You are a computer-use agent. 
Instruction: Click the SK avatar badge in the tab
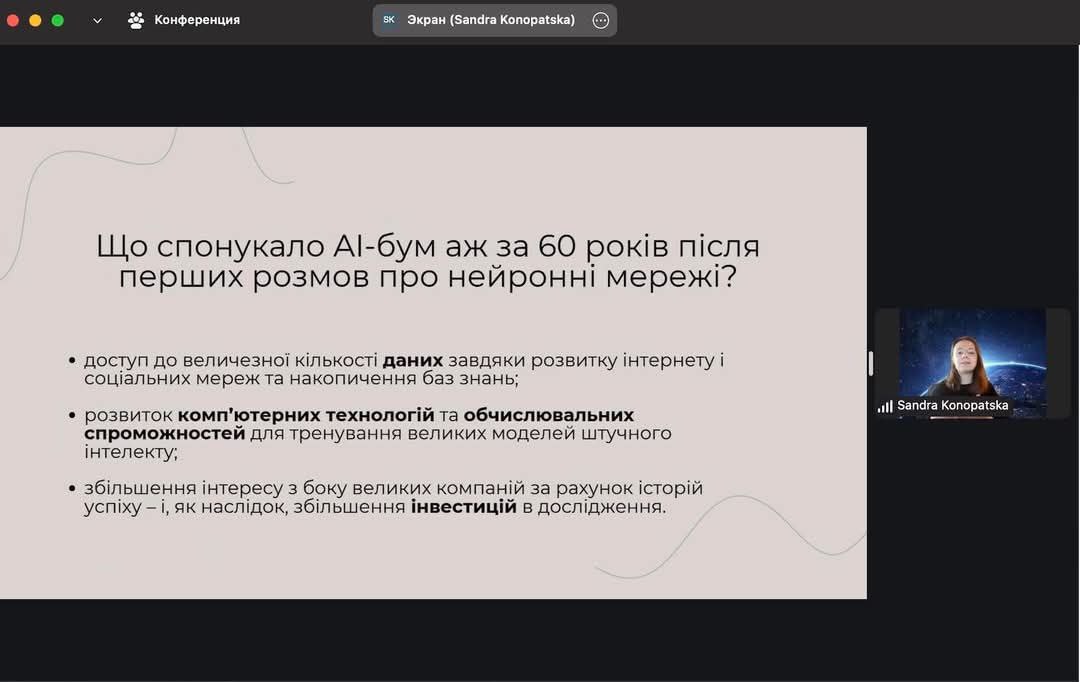(389, 20)
